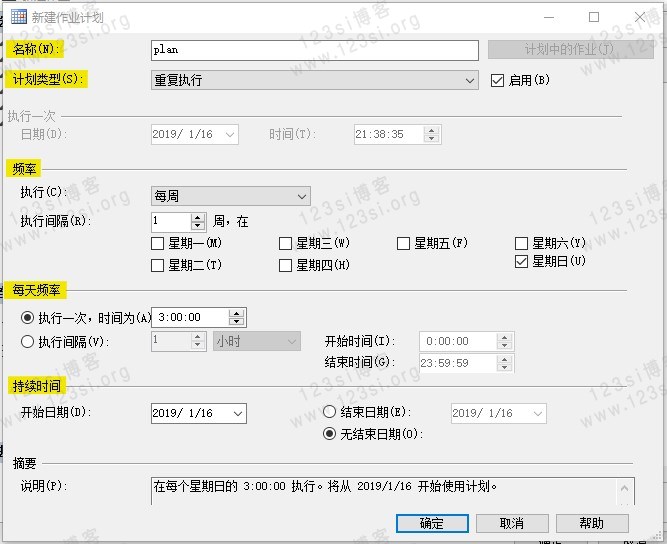Check 星期六(Y) weekday box

(x=521, y=243)
